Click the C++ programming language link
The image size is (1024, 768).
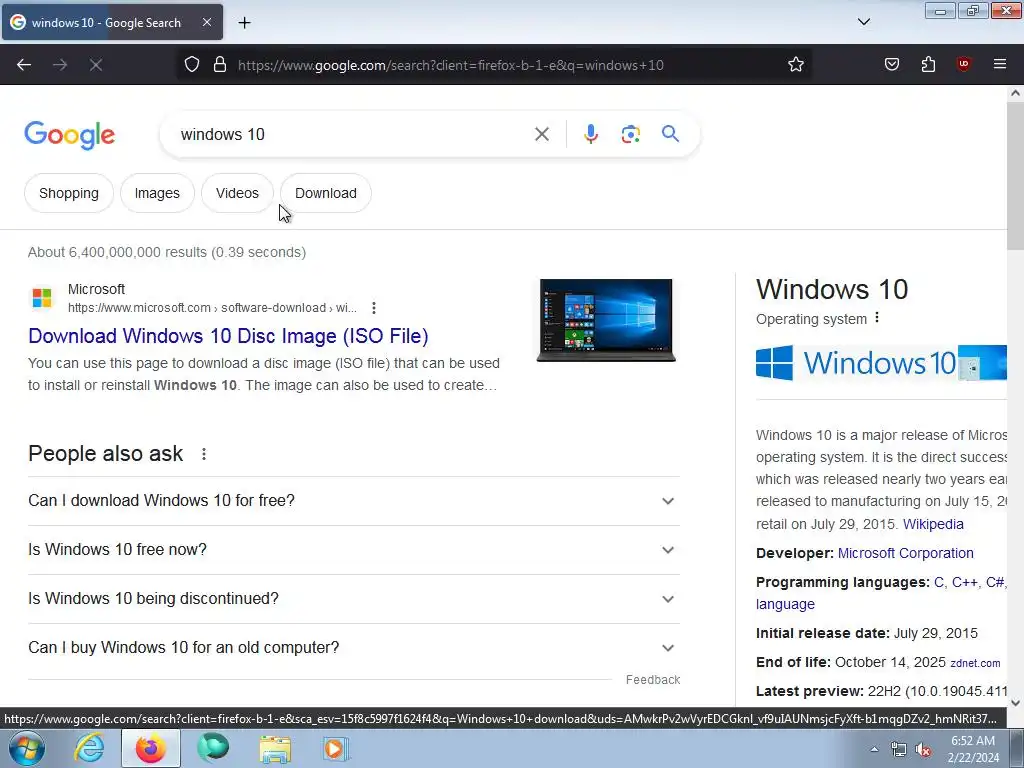point(965,582)
